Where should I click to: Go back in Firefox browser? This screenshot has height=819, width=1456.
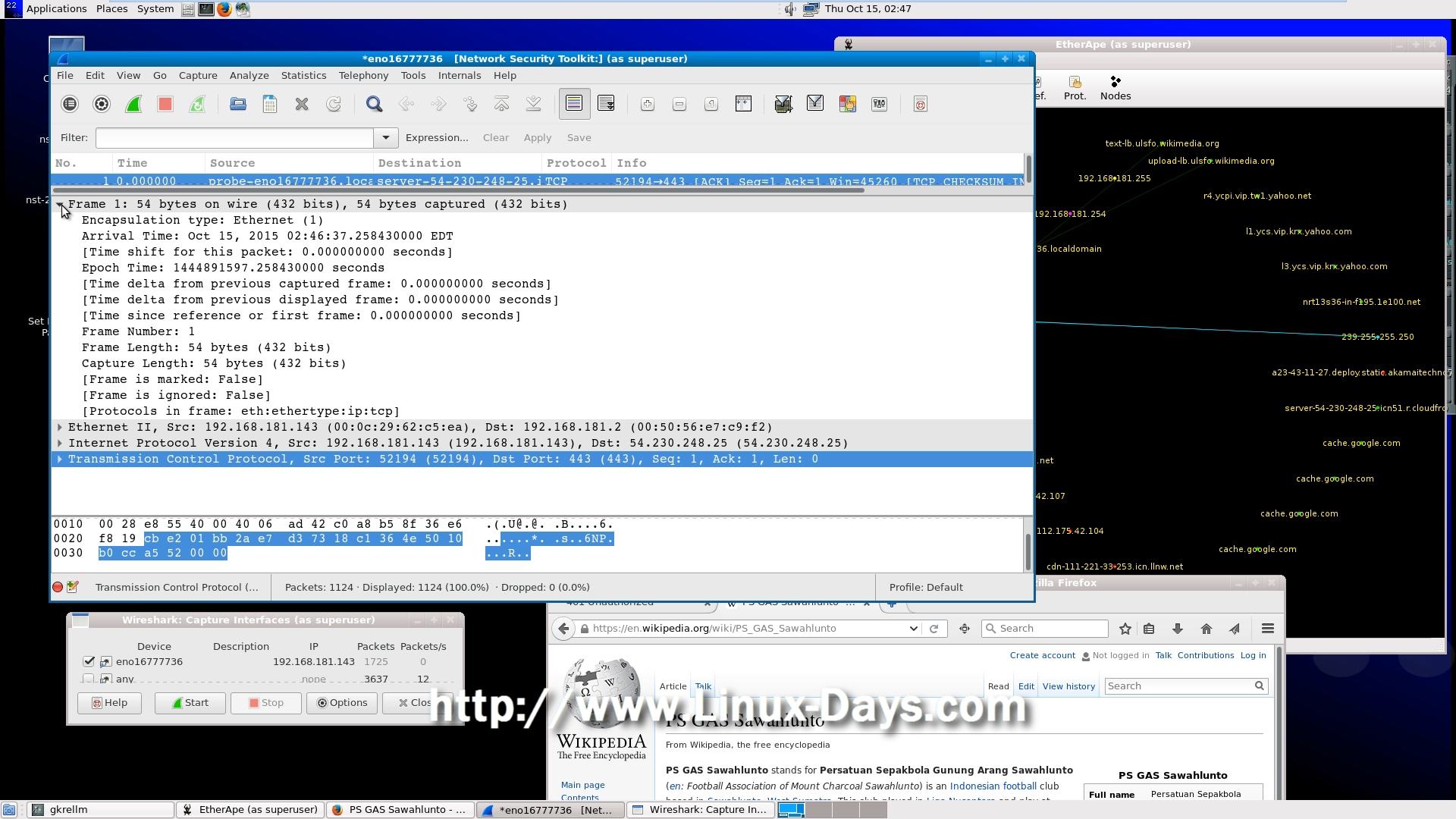(563, 629)
